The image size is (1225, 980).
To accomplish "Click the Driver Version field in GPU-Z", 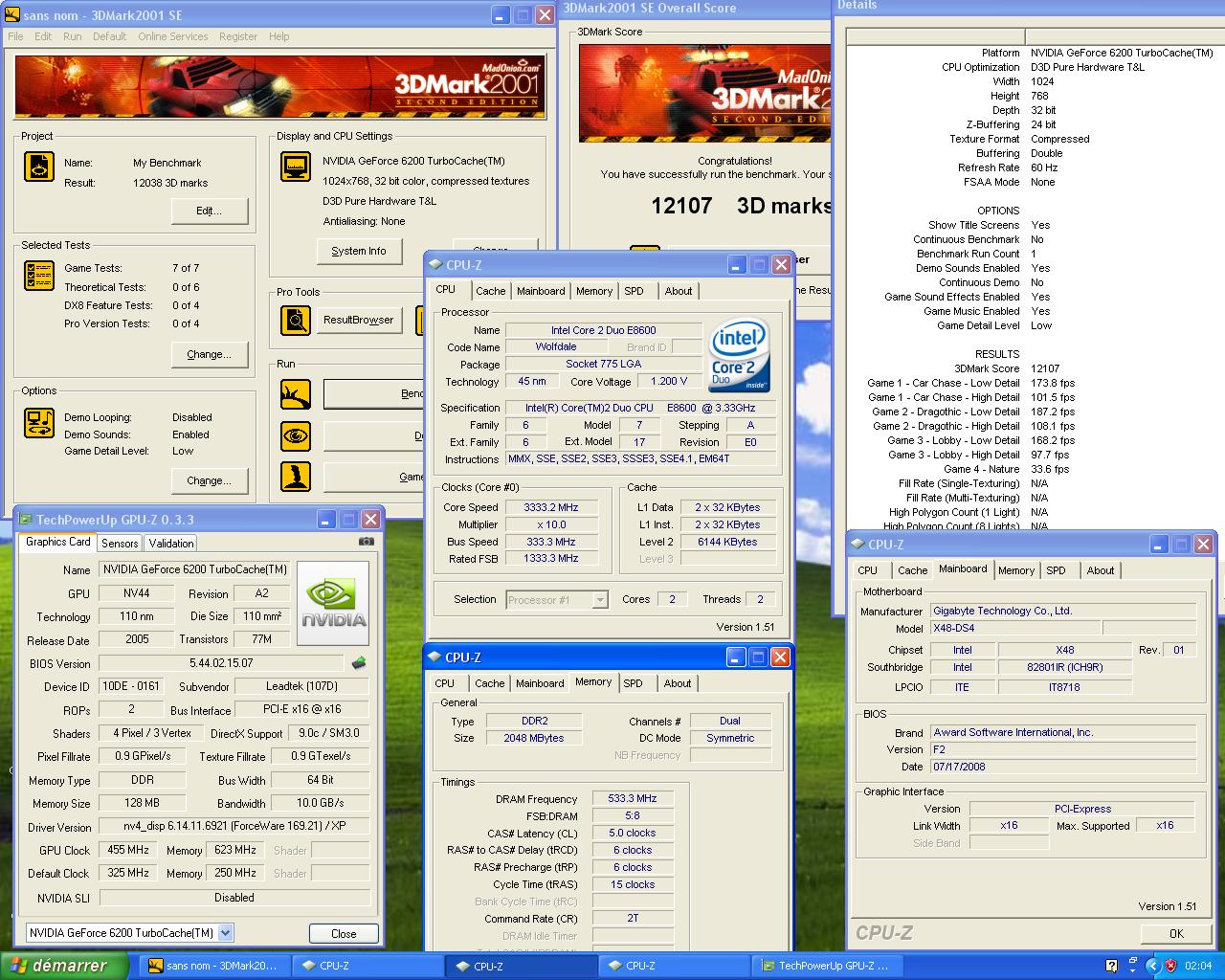I will [234, 826].
